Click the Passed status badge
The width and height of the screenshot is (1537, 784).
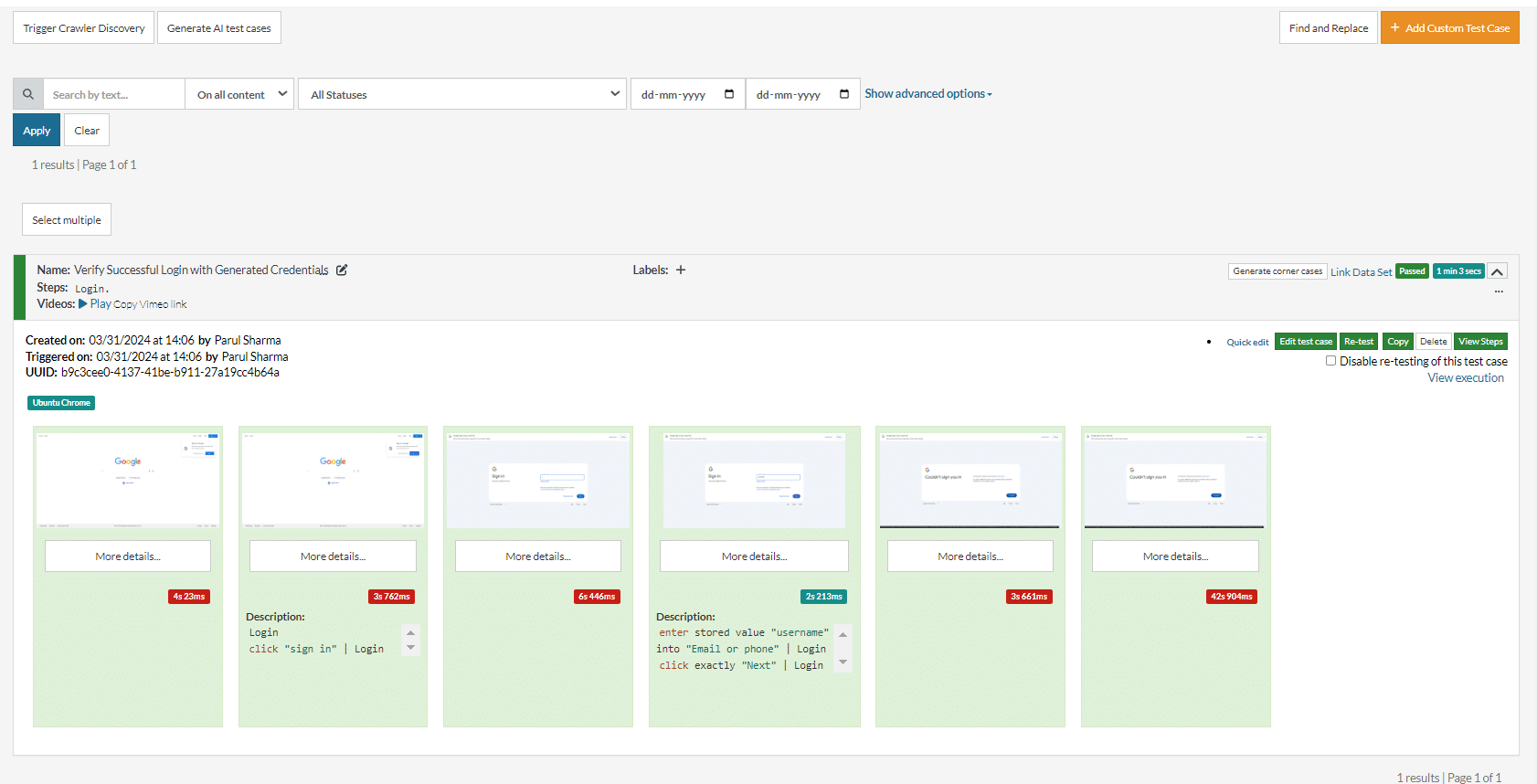point(1412,271)
